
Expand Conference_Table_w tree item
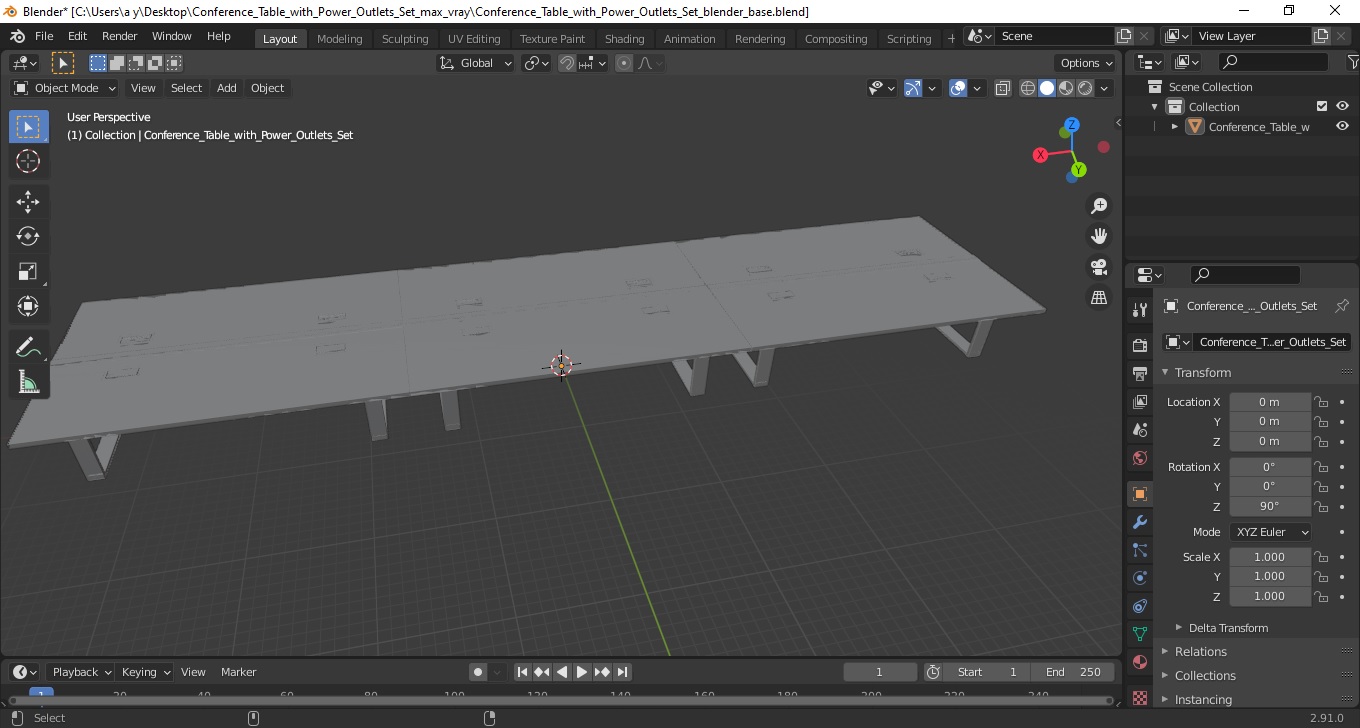point(1175,126)
